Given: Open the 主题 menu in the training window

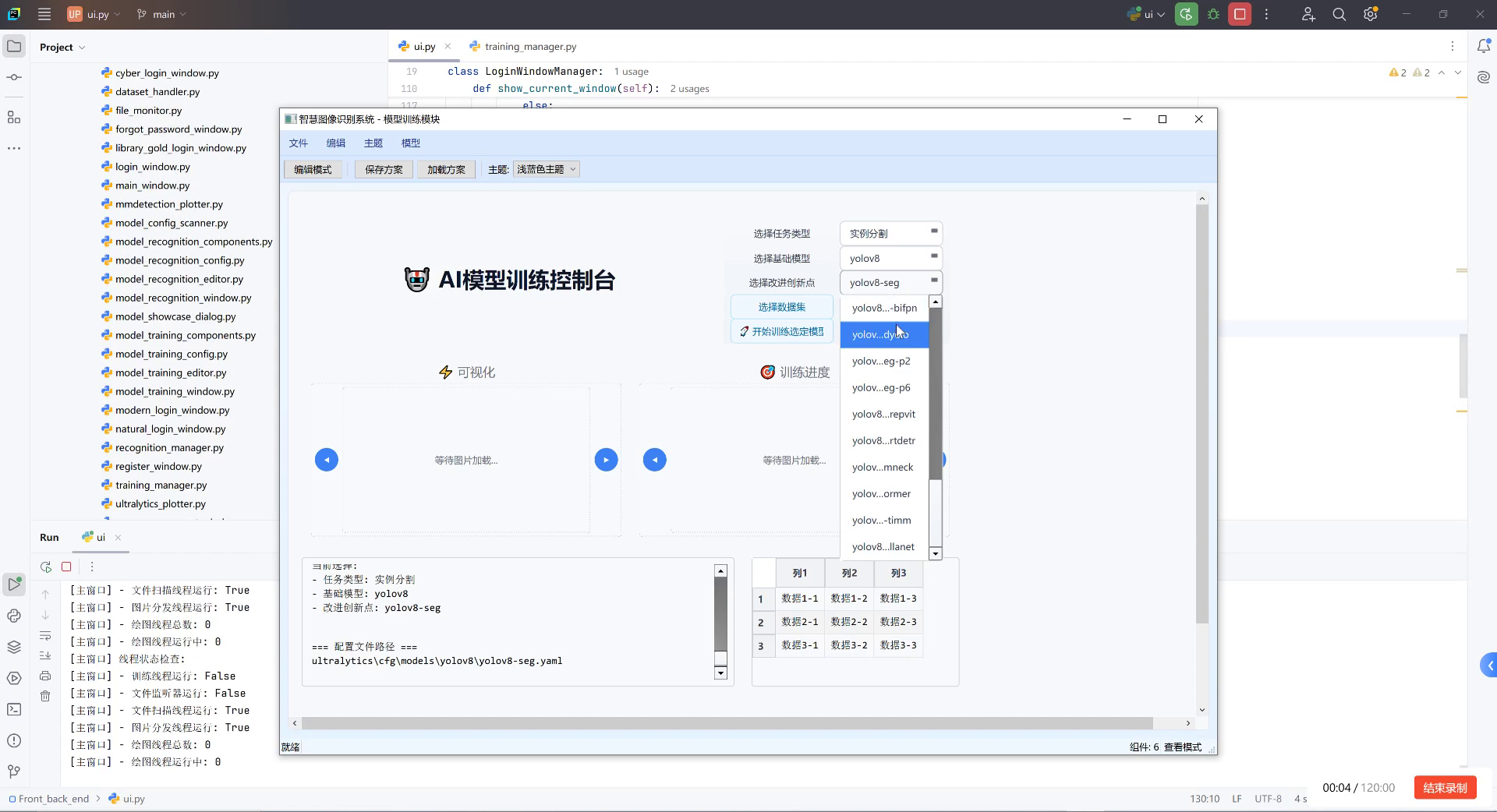Looking at the screenshot, I should 373,143.
